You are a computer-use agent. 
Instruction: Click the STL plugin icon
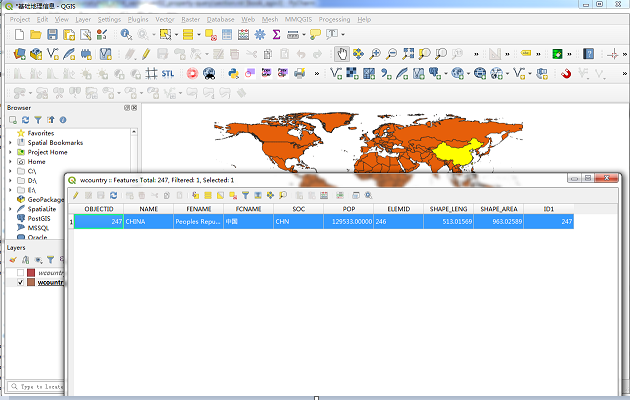(168, 73)
